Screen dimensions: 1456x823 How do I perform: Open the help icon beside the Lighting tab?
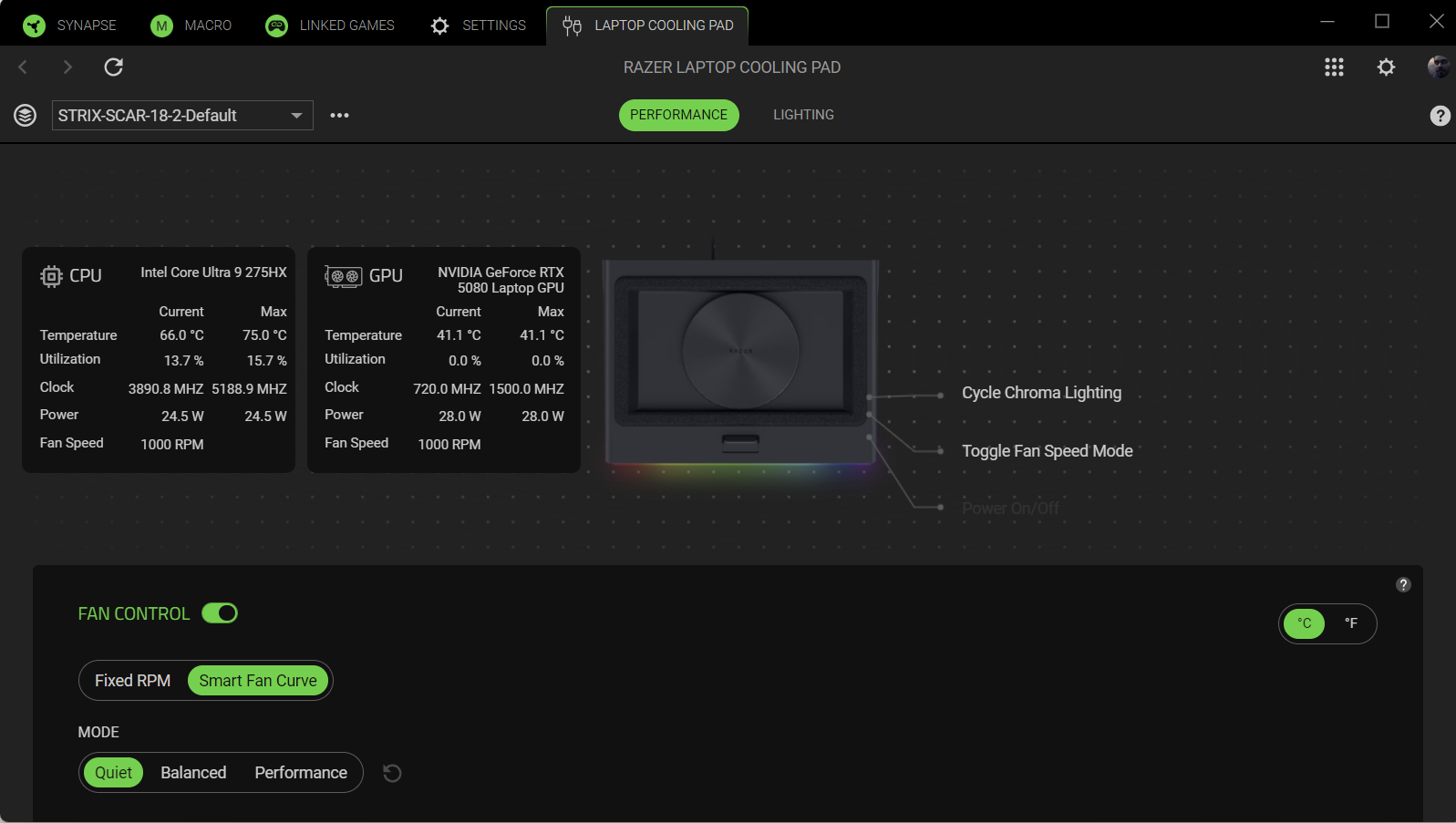click(1440, 116)
